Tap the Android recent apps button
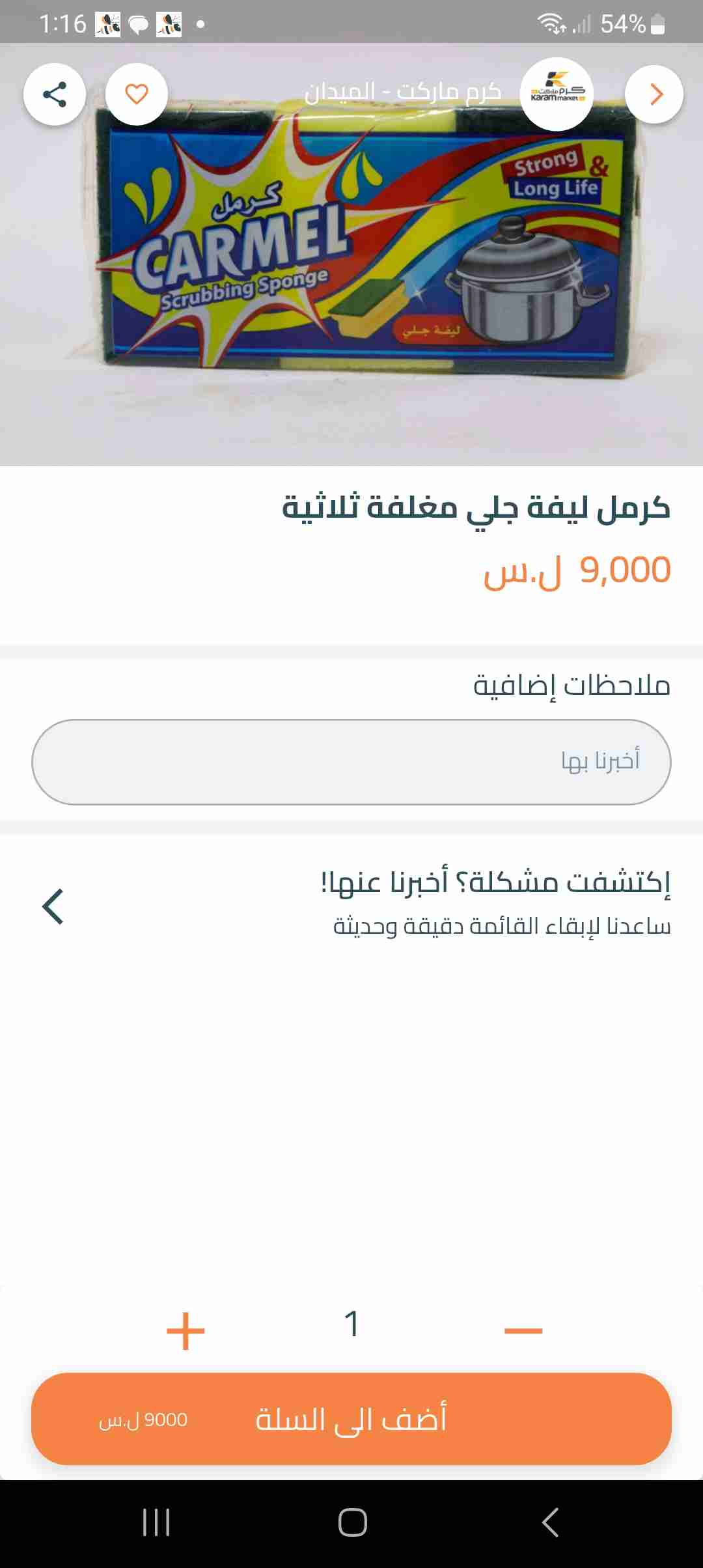The height and width of the screenshot is (1568, 703). pyautogui.click(x=156, y=1522)
